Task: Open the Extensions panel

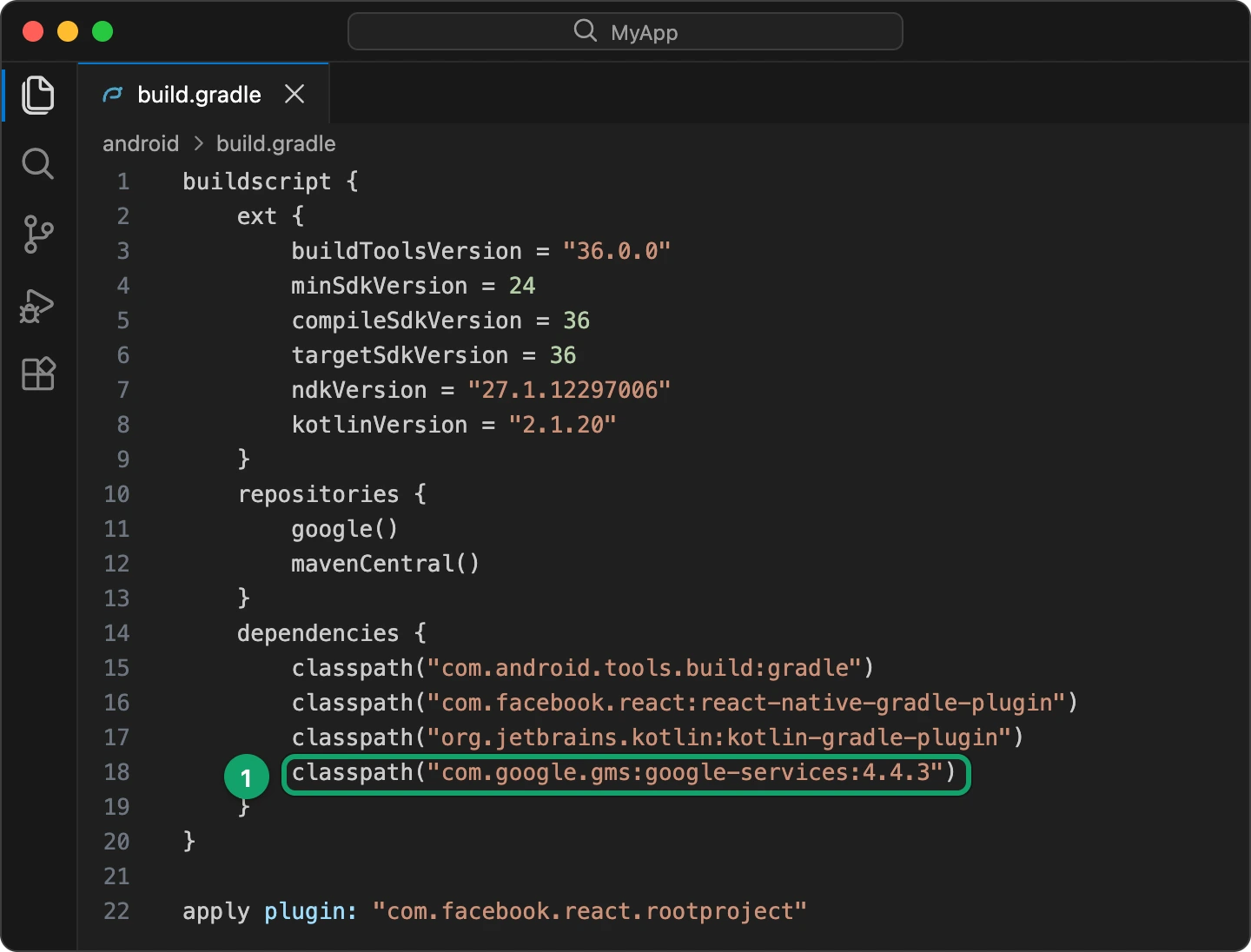Action: point(38,374)
